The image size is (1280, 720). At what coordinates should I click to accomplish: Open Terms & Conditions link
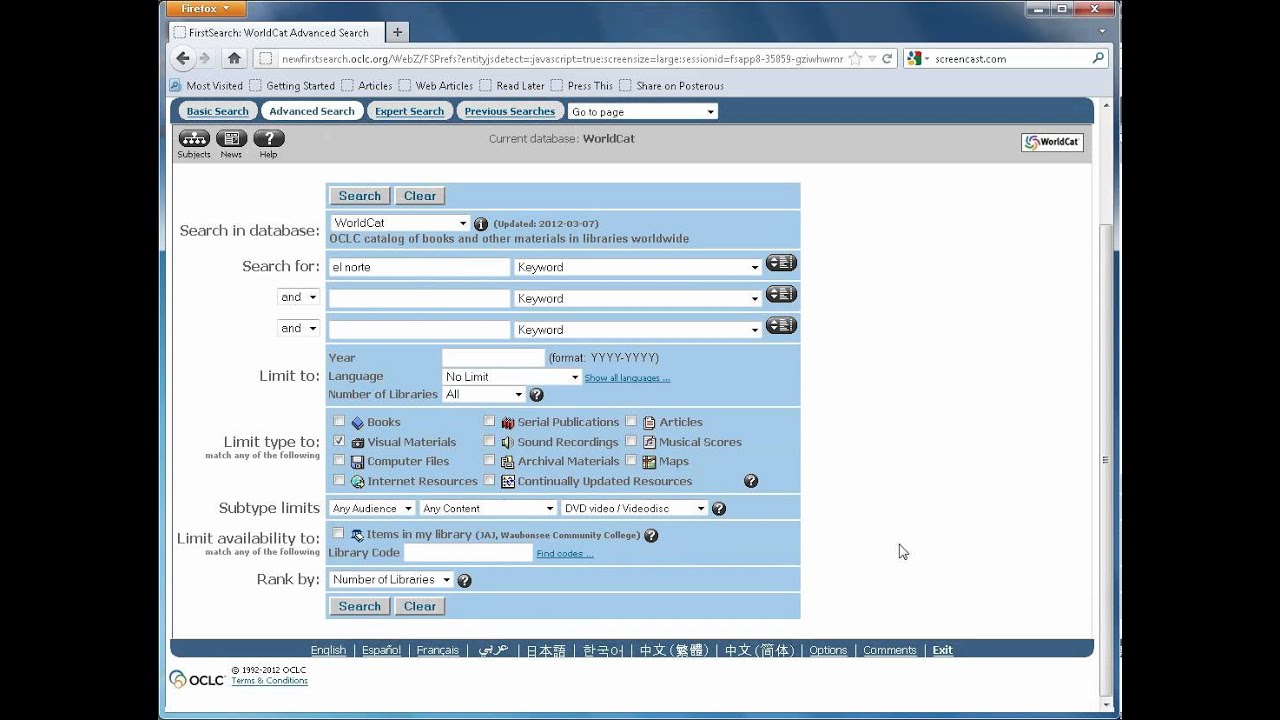(270, 681)
